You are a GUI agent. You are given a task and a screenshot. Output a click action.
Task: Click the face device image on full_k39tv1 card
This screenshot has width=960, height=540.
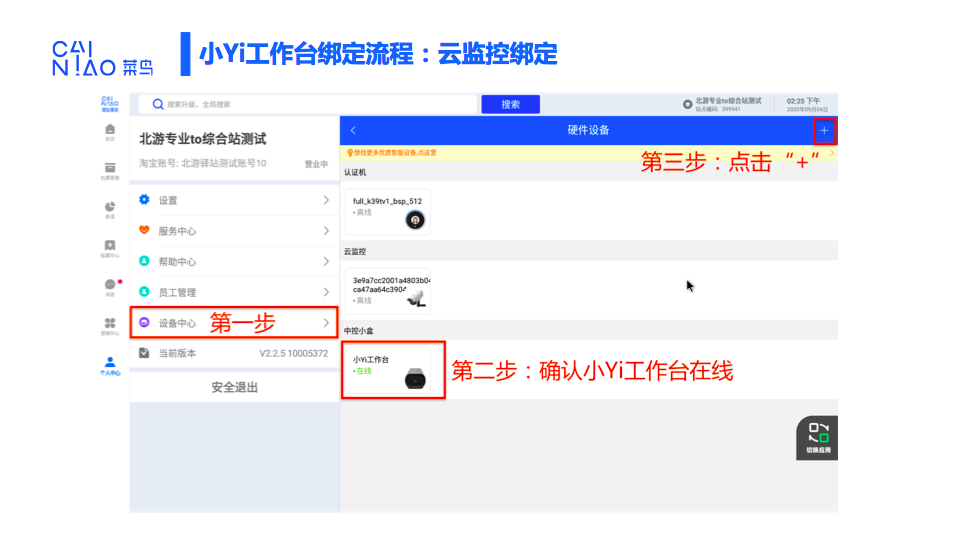click(415, 220)
